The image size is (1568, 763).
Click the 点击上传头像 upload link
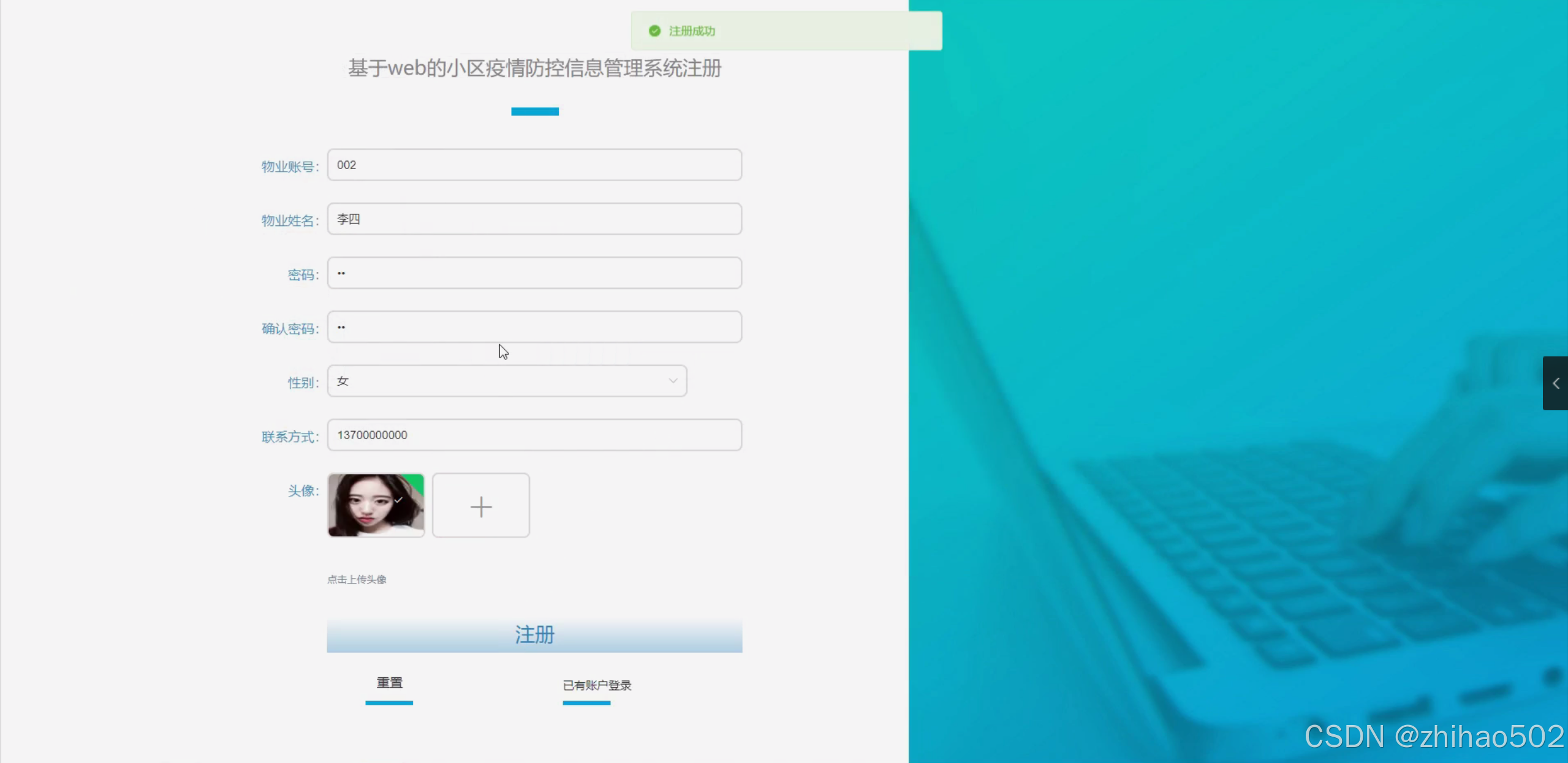pos(357,579)
